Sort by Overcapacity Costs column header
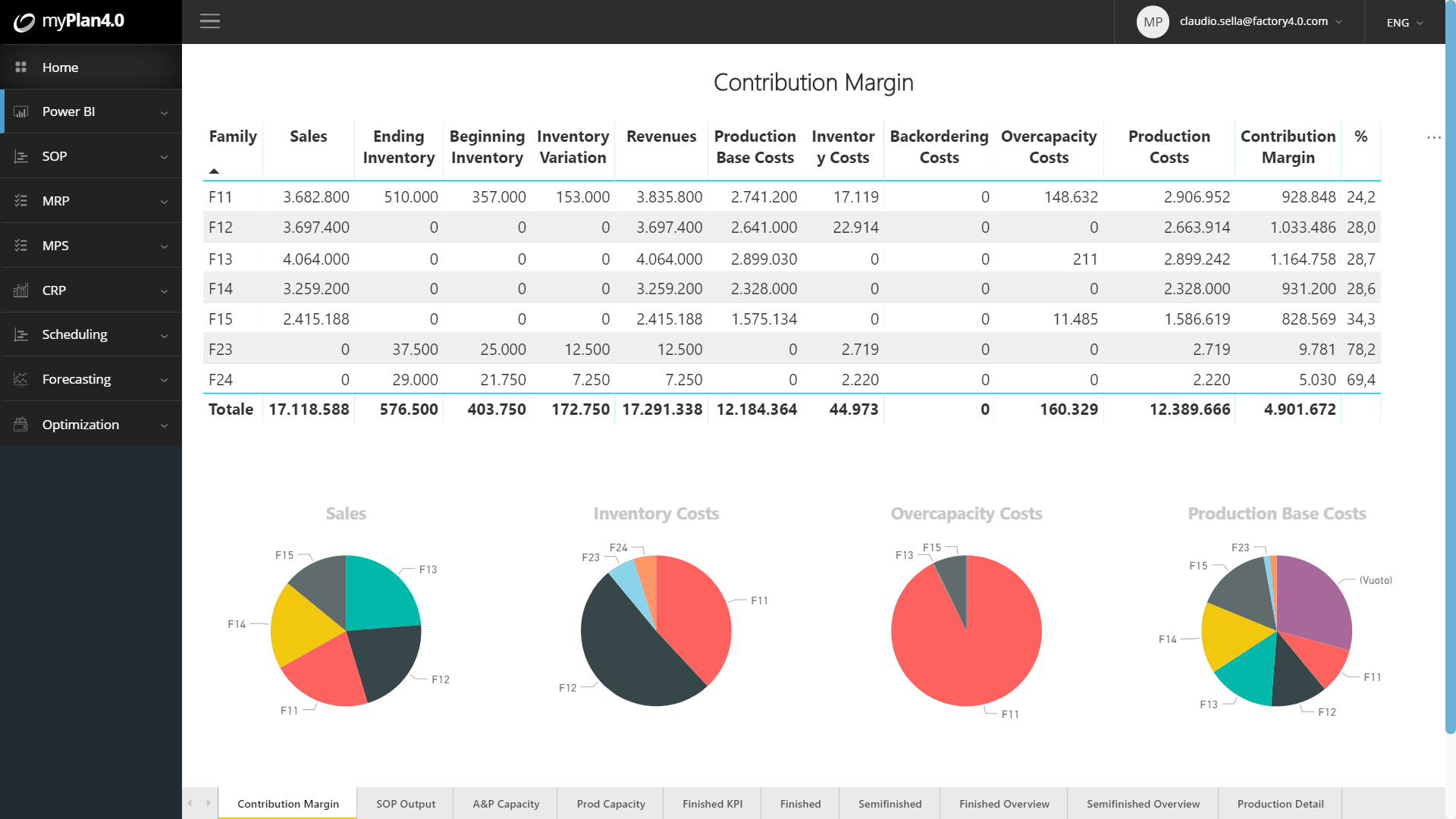1456x819 pixels. point(1049,147)
